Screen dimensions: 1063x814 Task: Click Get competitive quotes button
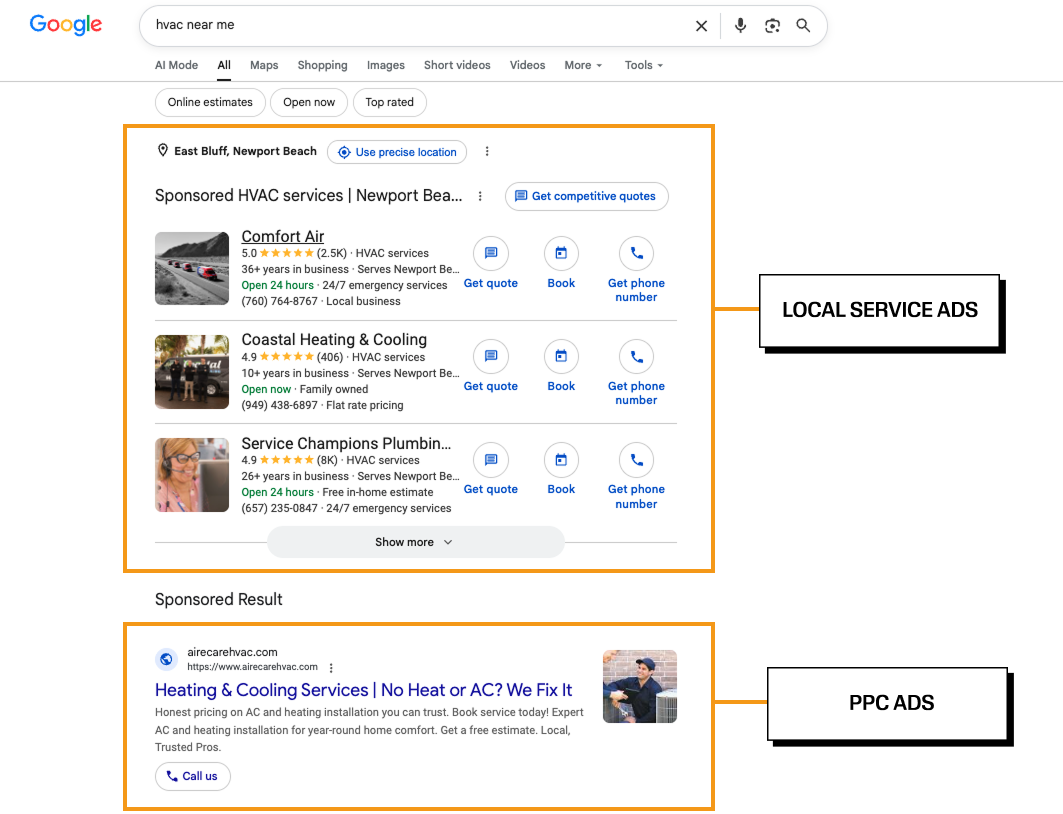tap(586, 196)
